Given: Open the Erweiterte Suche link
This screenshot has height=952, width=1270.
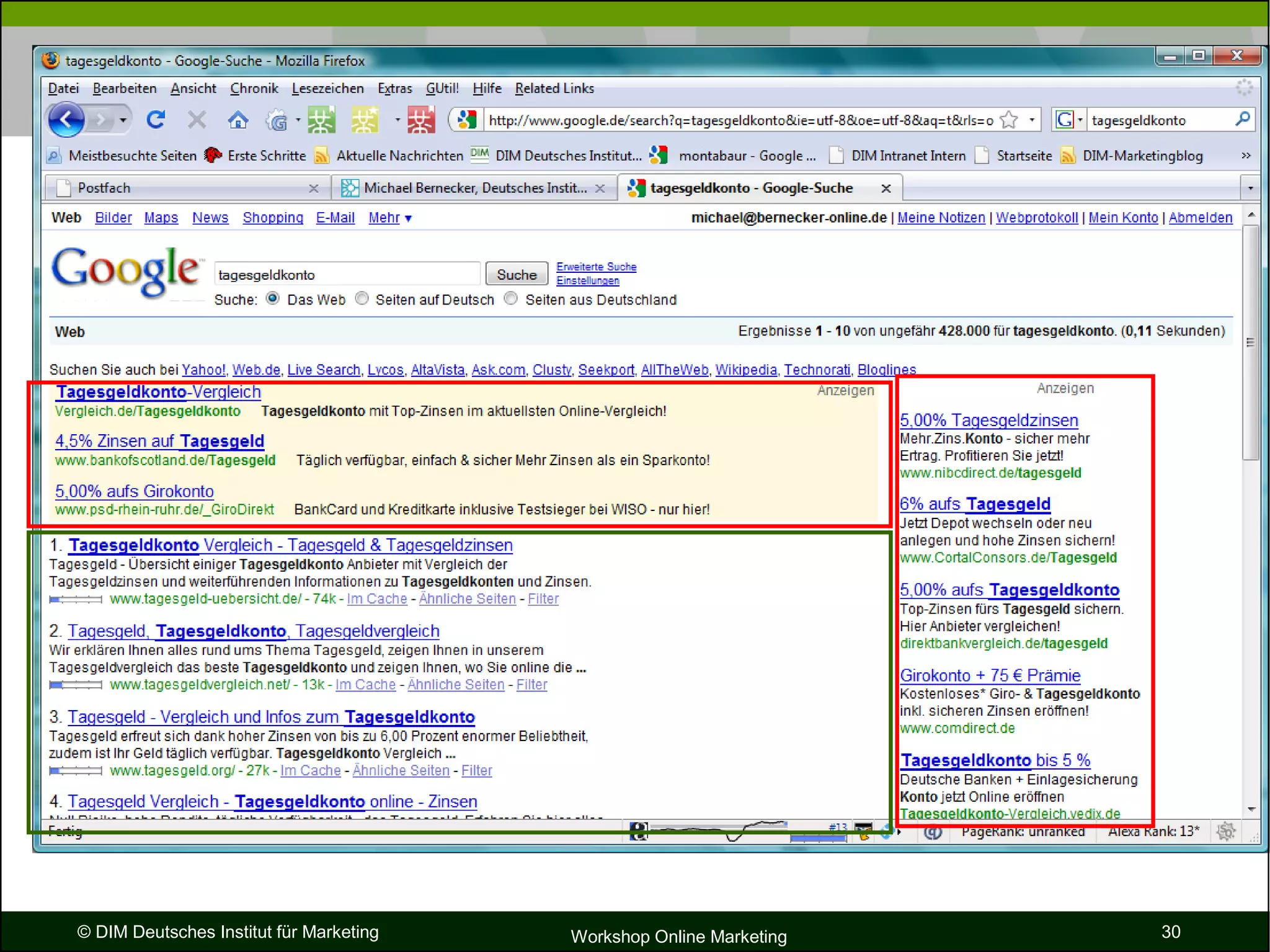Looking at the screenshot, I should 596,267.
